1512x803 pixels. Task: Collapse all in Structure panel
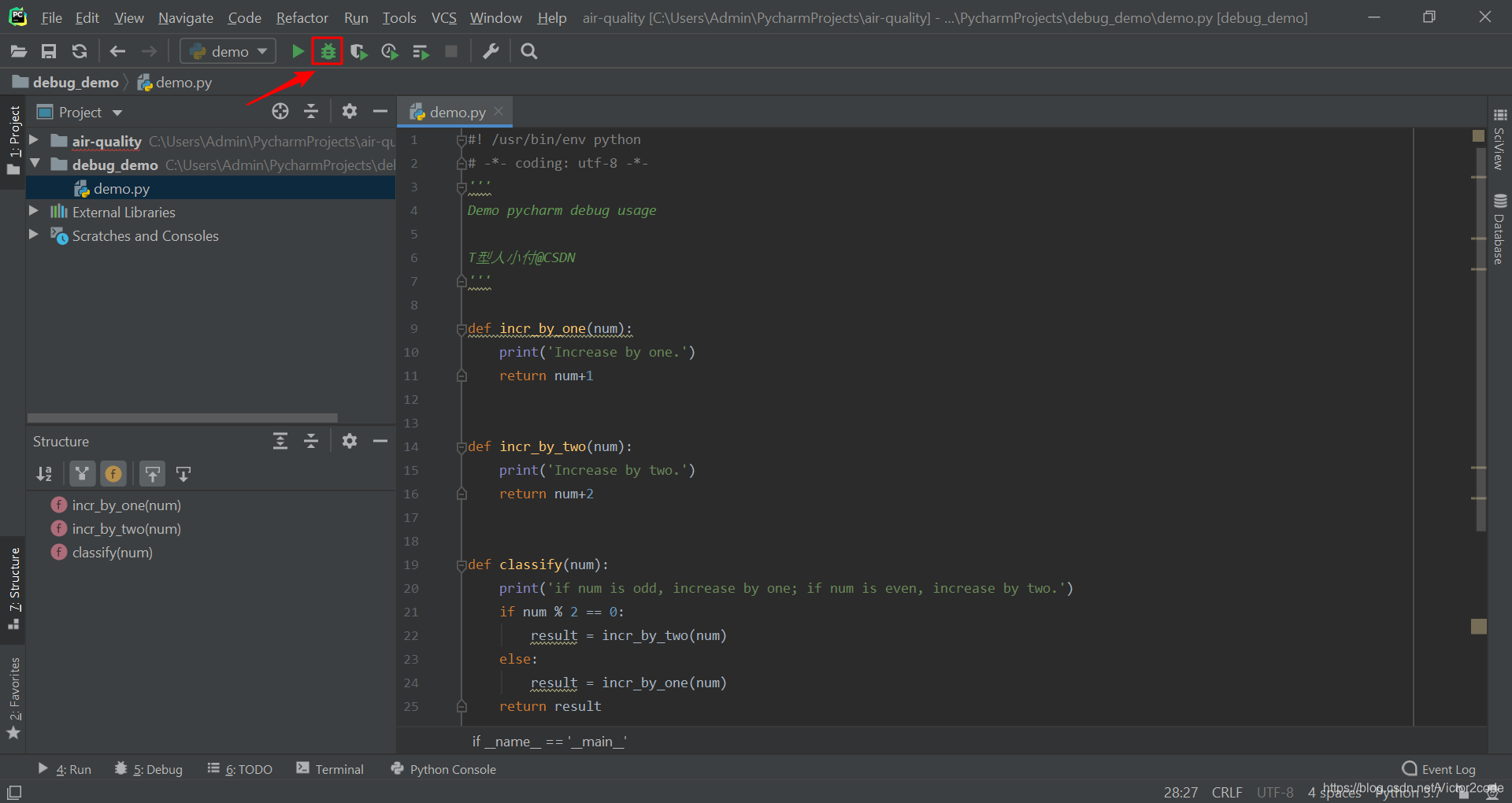click(x=311, y=441)
